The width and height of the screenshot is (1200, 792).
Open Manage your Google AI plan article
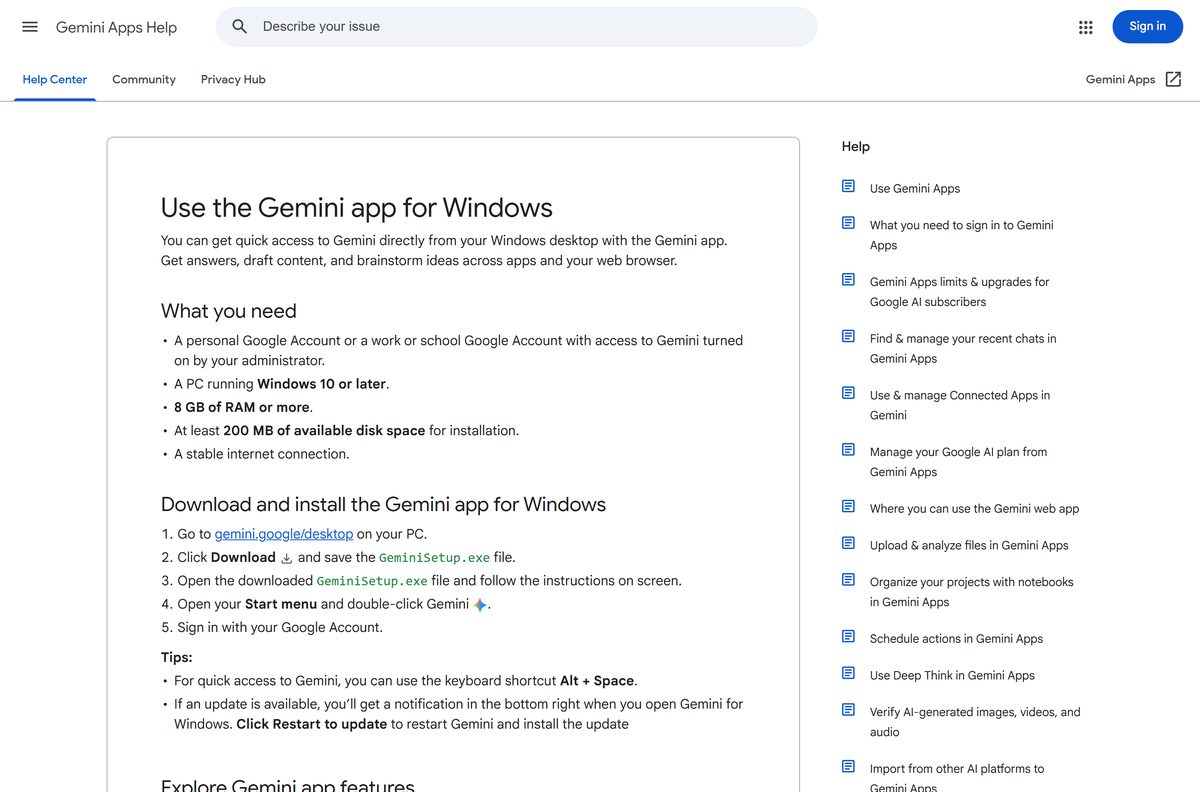(958, 462)
